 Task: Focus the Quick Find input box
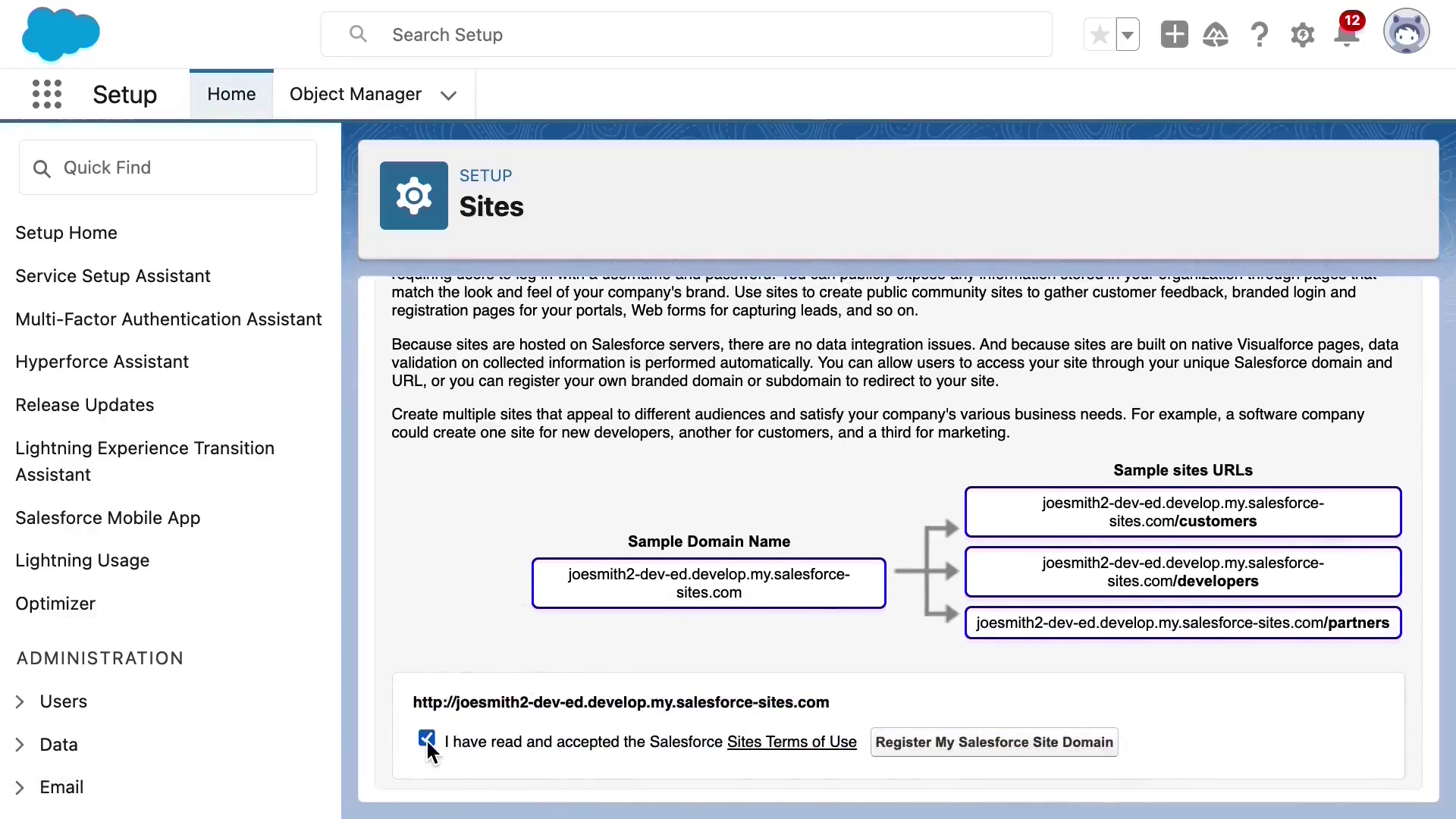(x=168, y=168)
